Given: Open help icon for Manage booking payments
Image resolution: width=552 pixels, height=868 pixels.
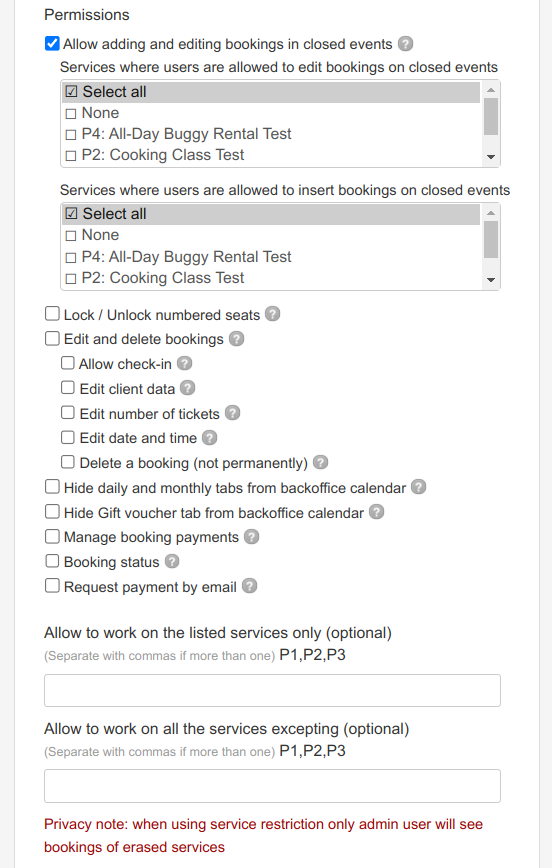Looking at the screenshot, I should pyautogui.click(x=251, y=537).
